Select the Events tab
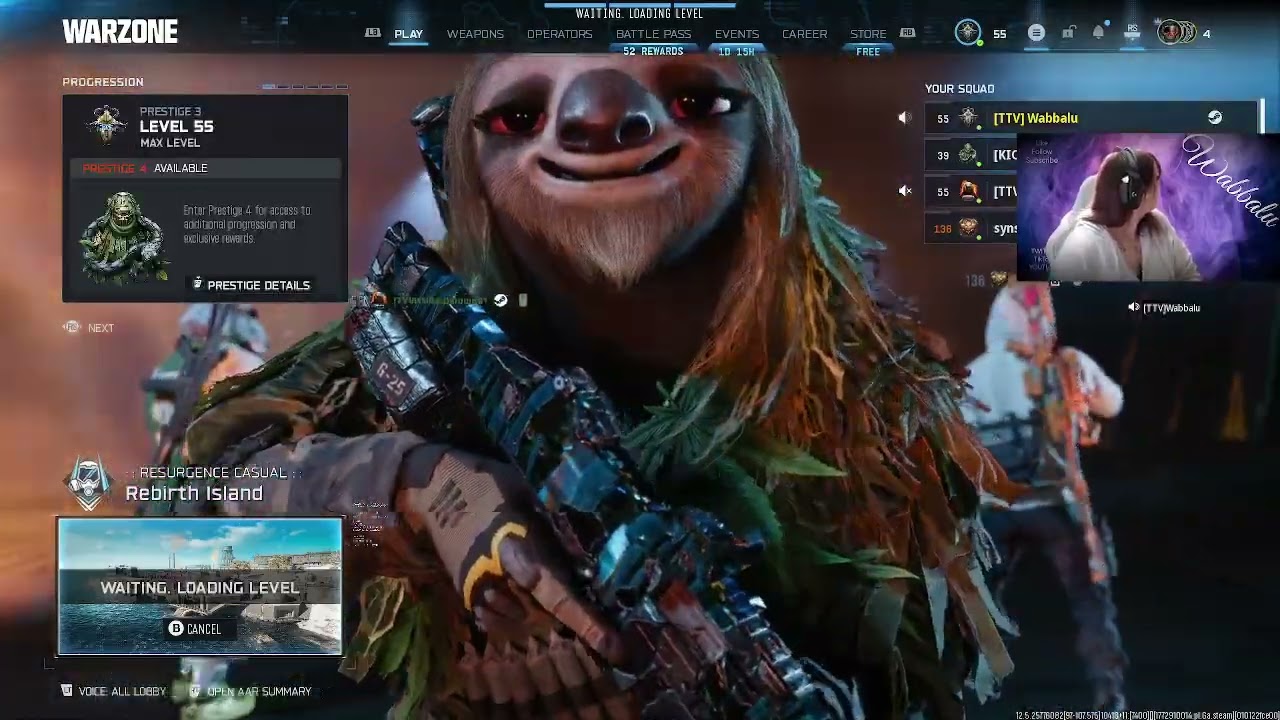The width and height of the screenshot is (1280, 720). [737, 34]
